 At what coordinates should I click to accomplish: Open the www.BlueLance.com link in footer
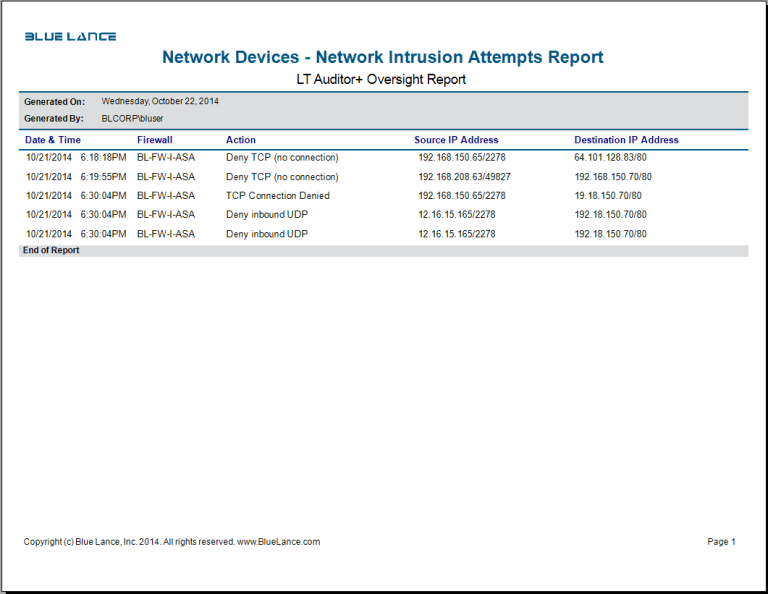[278, 542]
